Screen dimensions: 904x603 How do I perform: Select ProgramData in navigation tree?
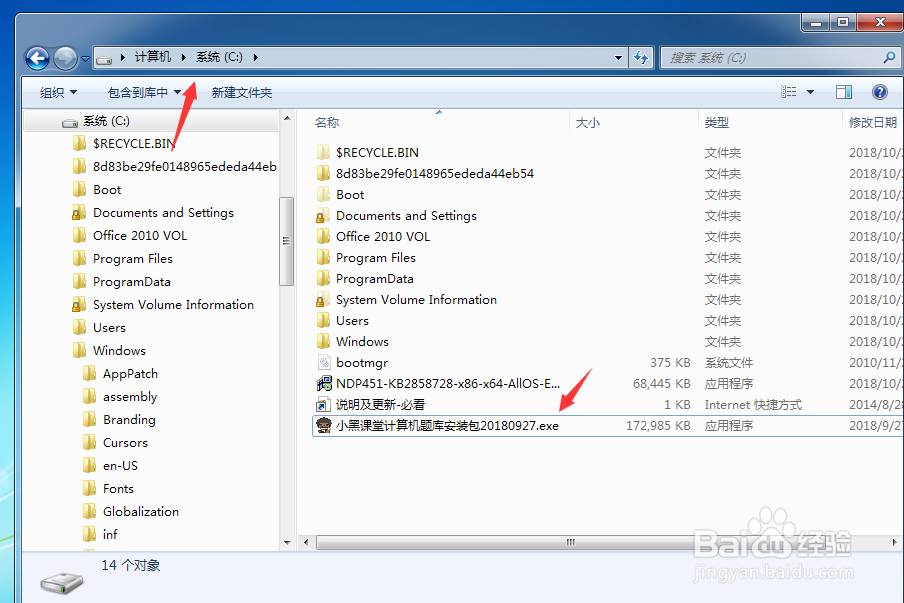[x=131, y=282]
